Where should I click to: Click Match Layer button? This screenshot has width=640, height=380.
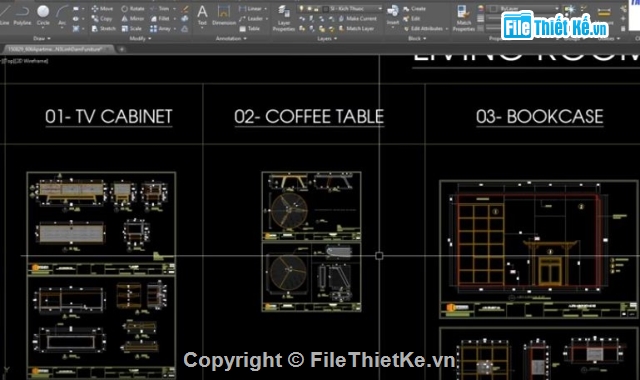tap(356, 29)
